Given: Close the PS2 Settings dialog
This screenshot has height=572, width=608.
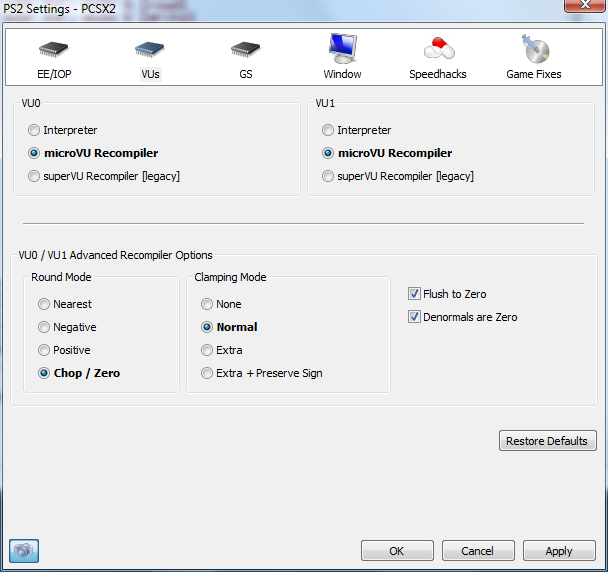Looking at the screenshot, I should coord(585,5).
